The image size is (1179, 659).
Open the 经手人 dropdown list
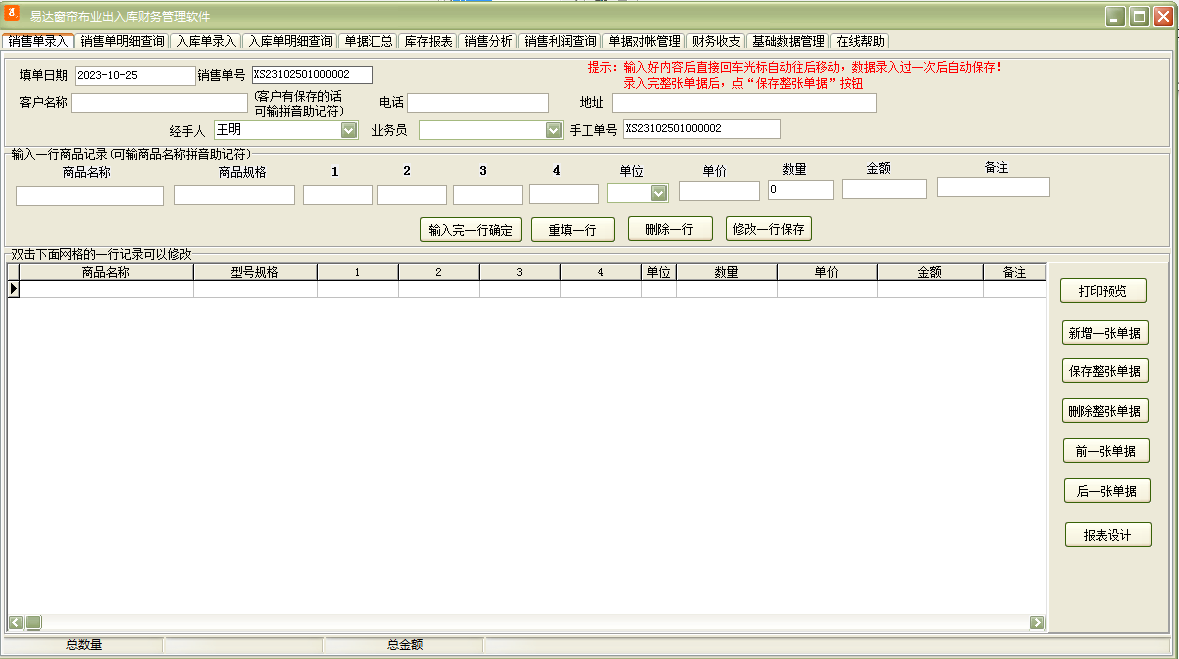(349, 130)
